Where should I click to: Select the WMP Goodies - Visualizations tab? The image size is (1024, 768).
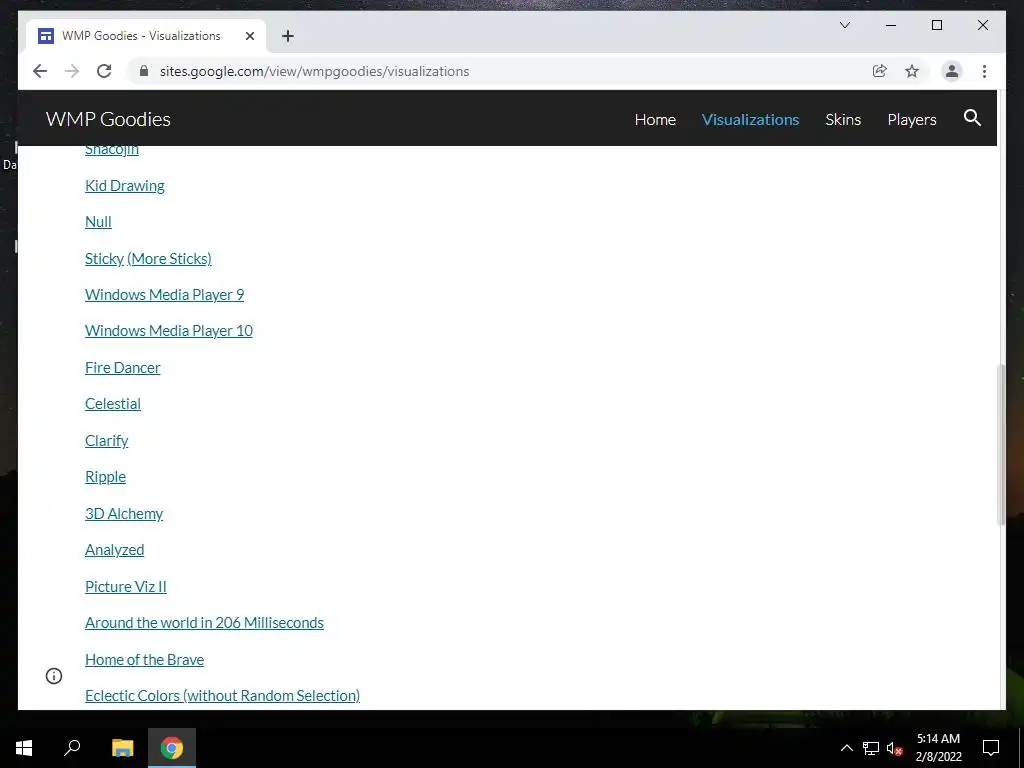[146, 36]
